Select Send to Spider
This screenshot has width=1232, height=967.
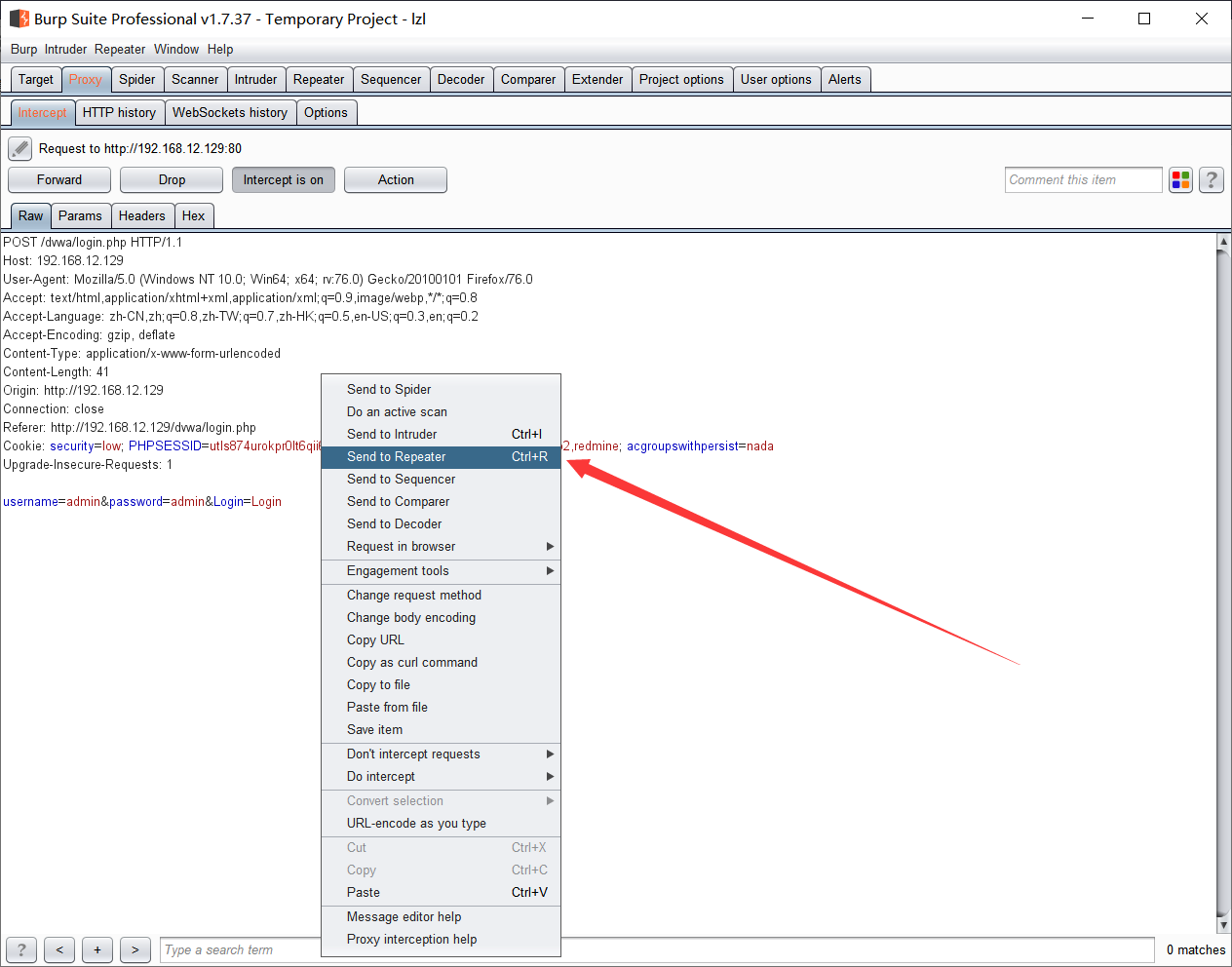click(x=441, y=389)
